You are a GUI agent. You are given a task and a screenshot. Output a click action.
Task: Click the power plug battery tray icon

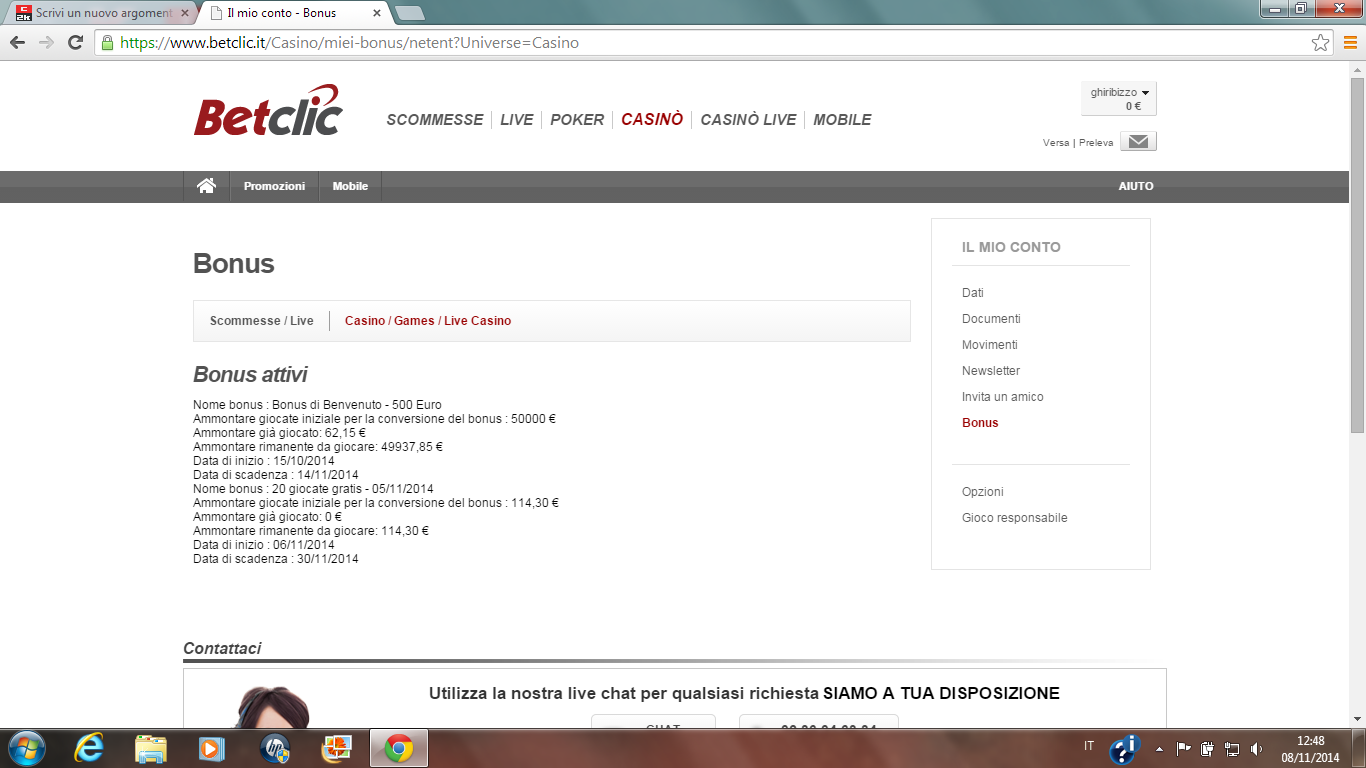coord(1207,748)
